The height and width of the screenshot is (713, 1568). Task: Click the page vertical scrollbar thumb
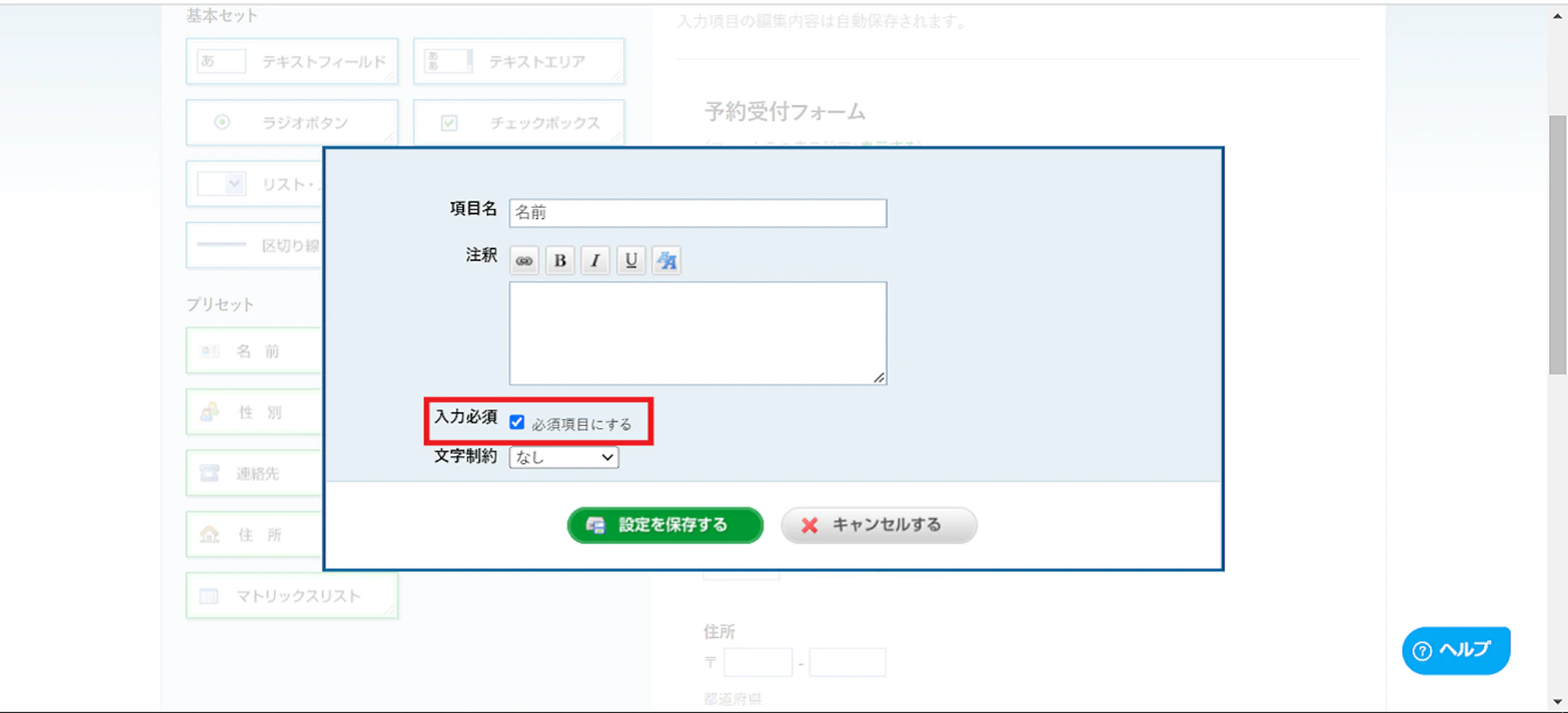(1557, 245)
